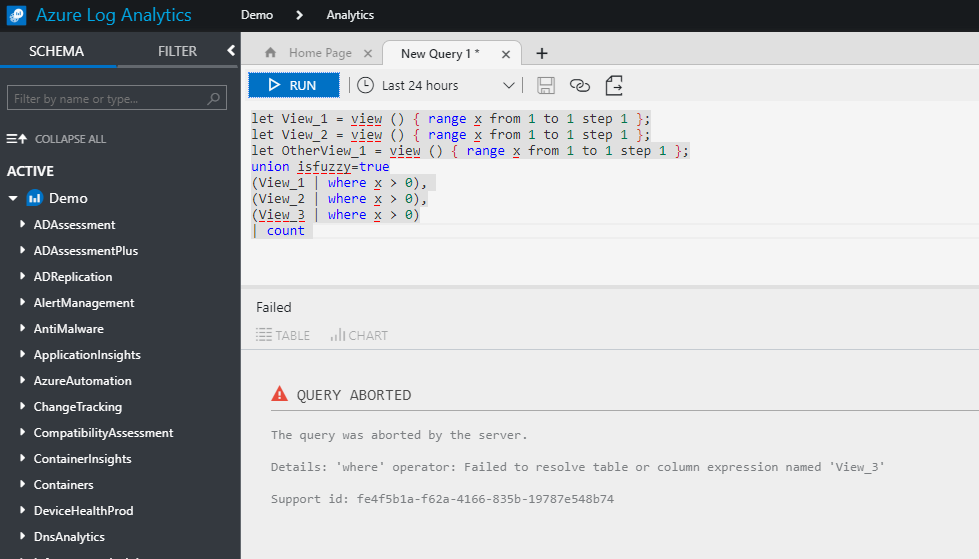Add a new query tab with plus icon

click(x=541, y=54)
